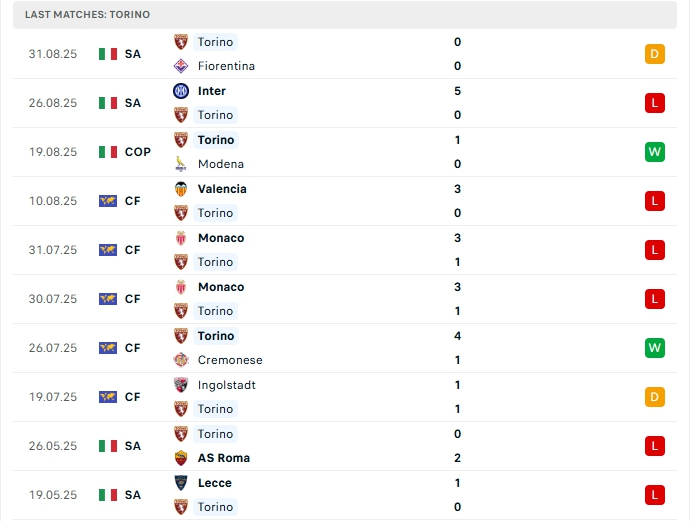The image size is (690, 521).
Task: Click the Fiorentina club crest icon
Action: [181, 66]
